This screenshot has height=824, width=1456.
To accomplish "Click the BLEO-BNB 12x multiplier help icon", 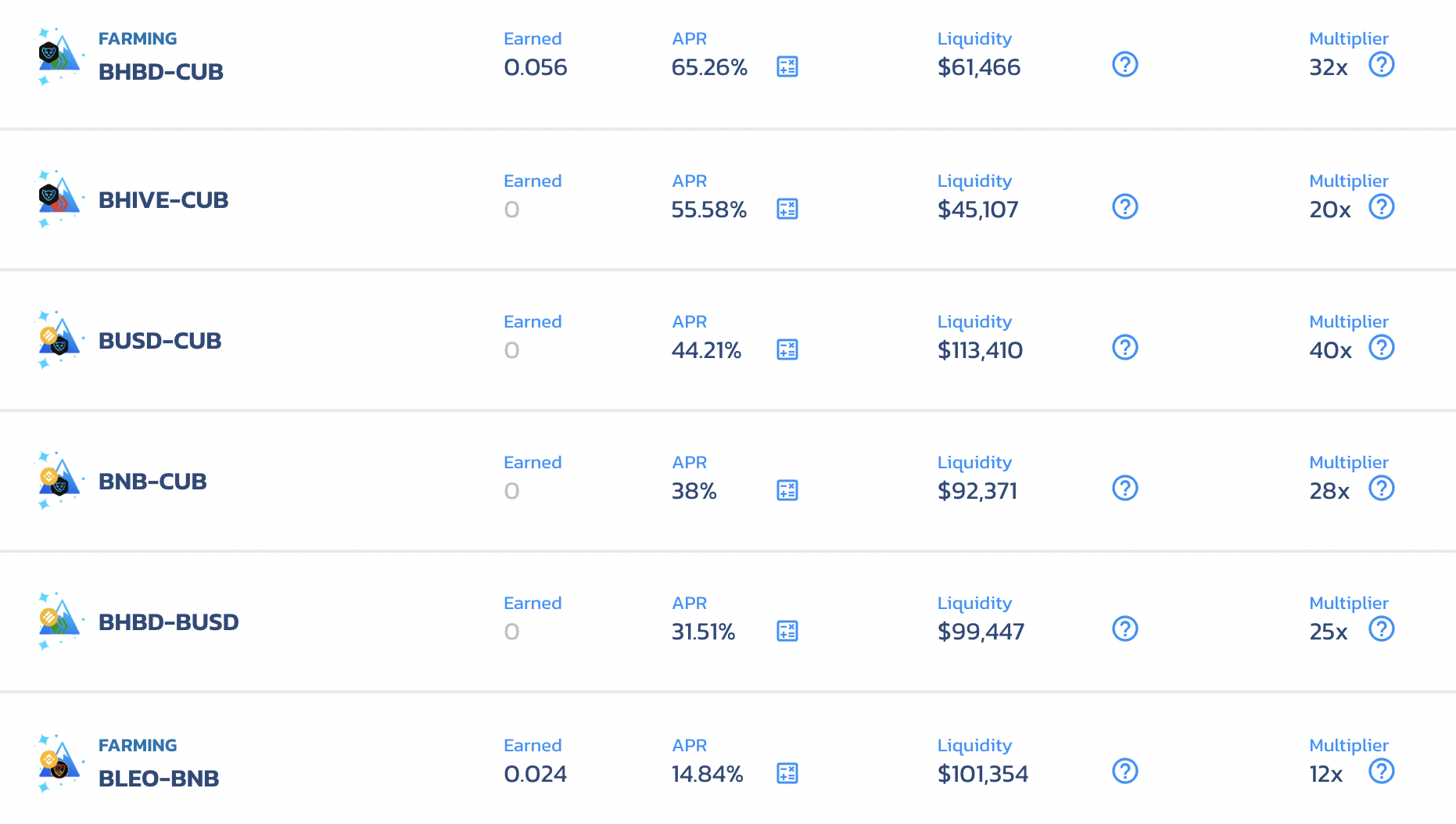I will pos(1381,771).
